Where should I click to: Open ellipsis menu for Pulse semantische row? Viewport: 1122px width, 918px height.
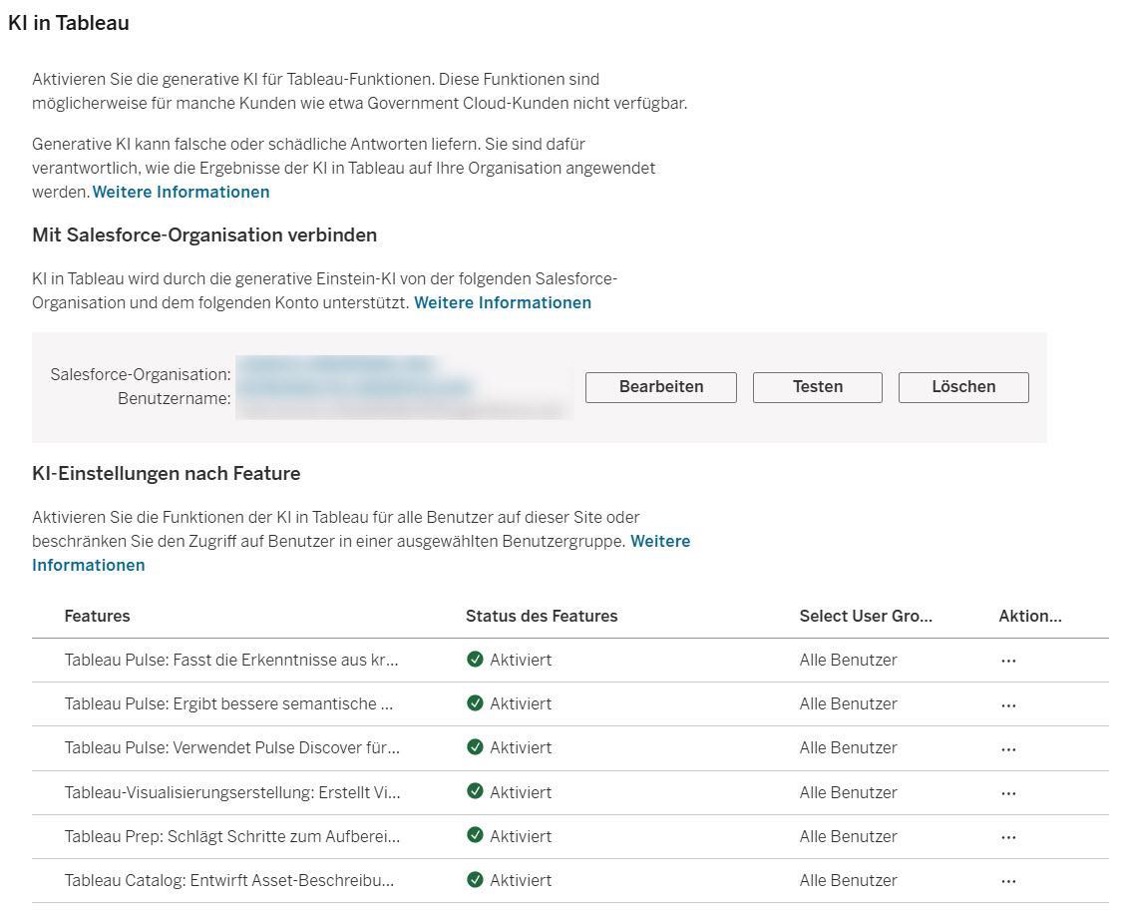(1008, 705)
